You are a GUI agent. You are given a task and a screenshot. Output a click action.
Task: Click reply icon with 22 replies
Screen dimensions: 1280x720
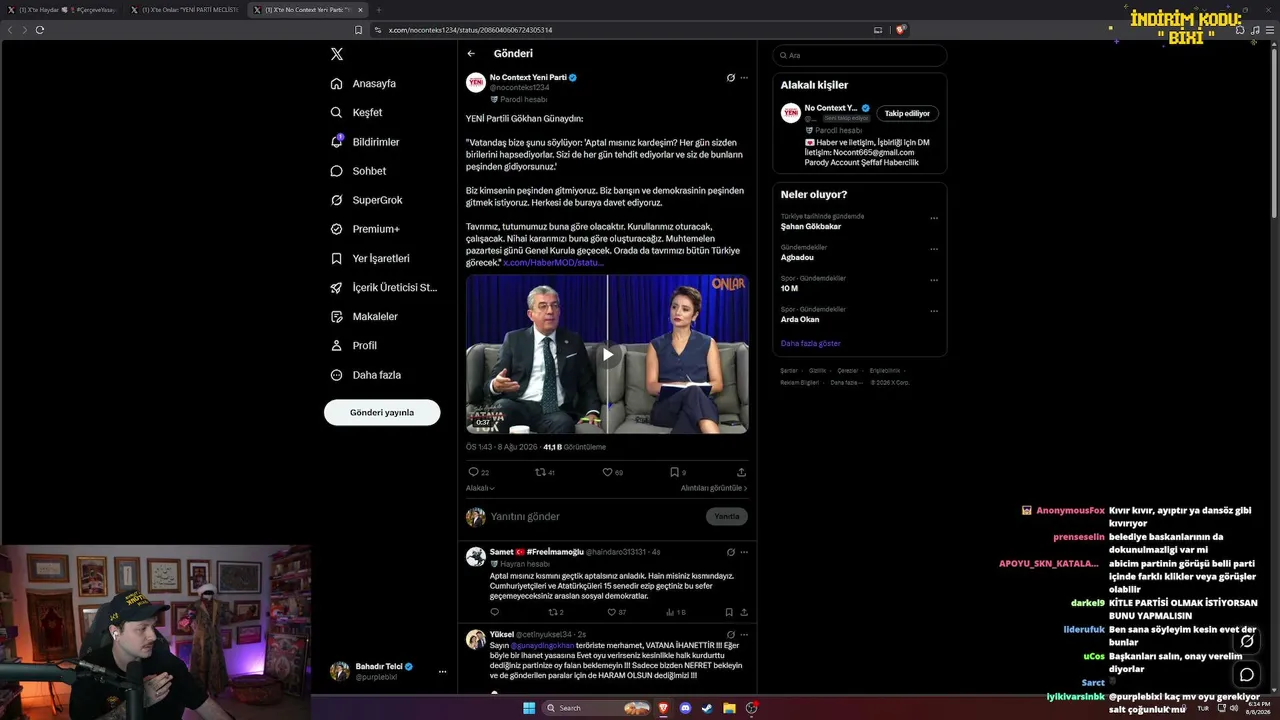click(x=478, y=472)
